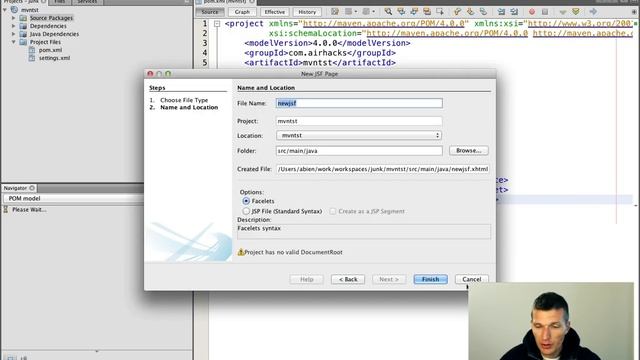Click the Created File path field

click(x=383, y=169)
